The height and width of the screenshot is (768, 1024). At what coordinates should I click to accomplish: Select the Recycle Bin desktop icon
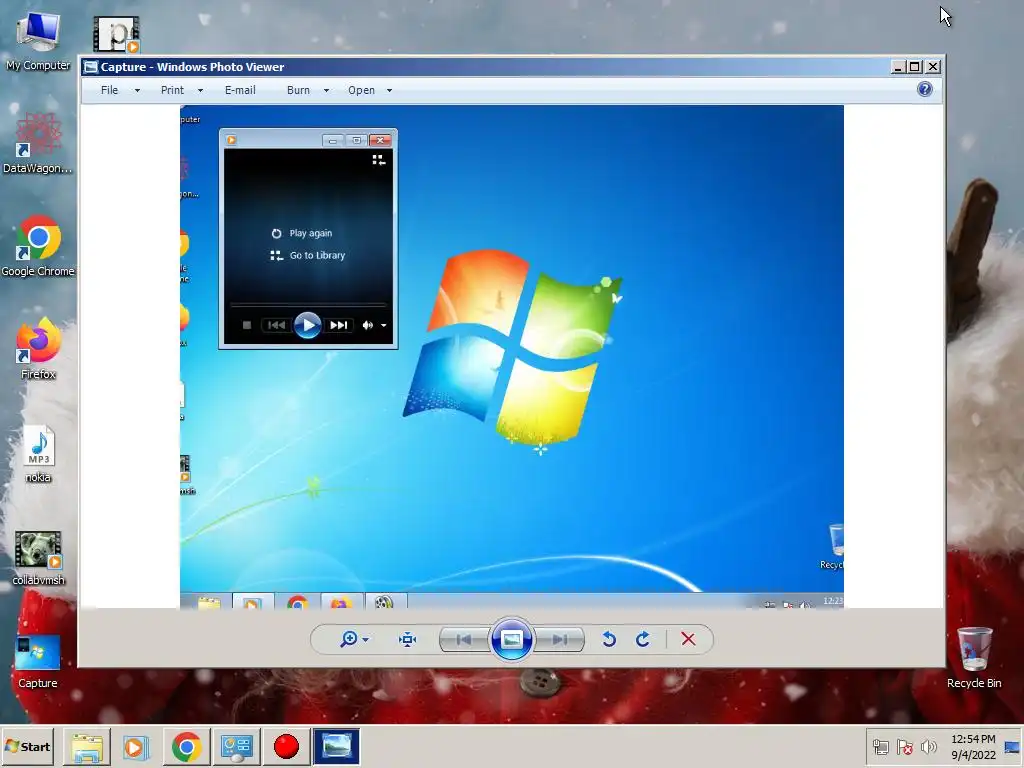974,657
